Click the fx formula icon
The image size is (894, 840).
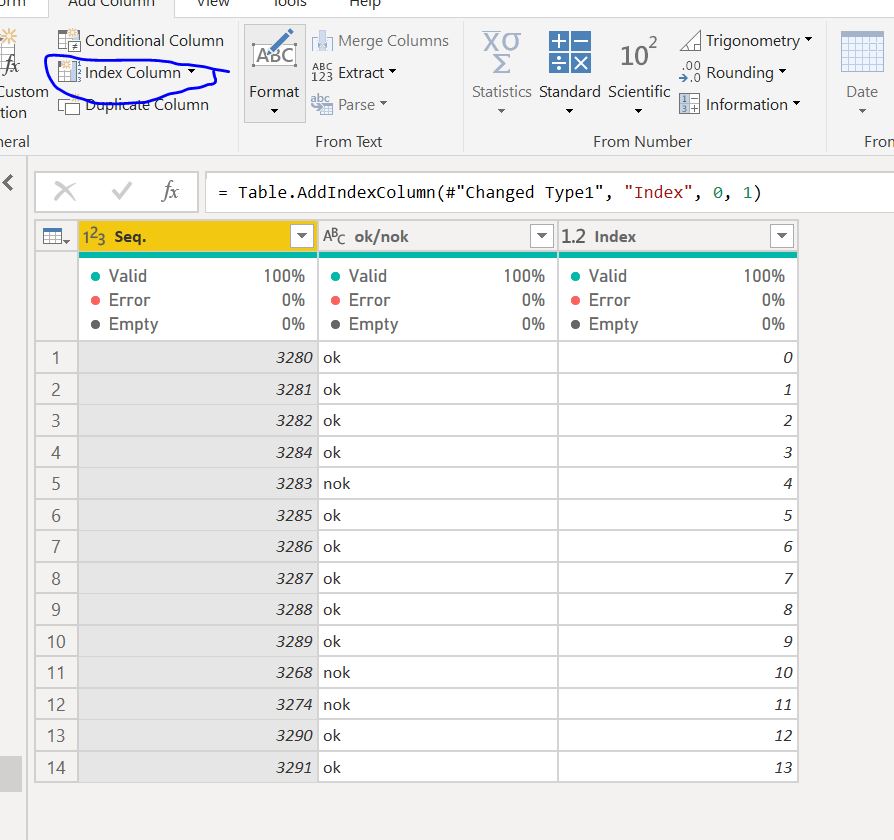[x=170, y=192]
